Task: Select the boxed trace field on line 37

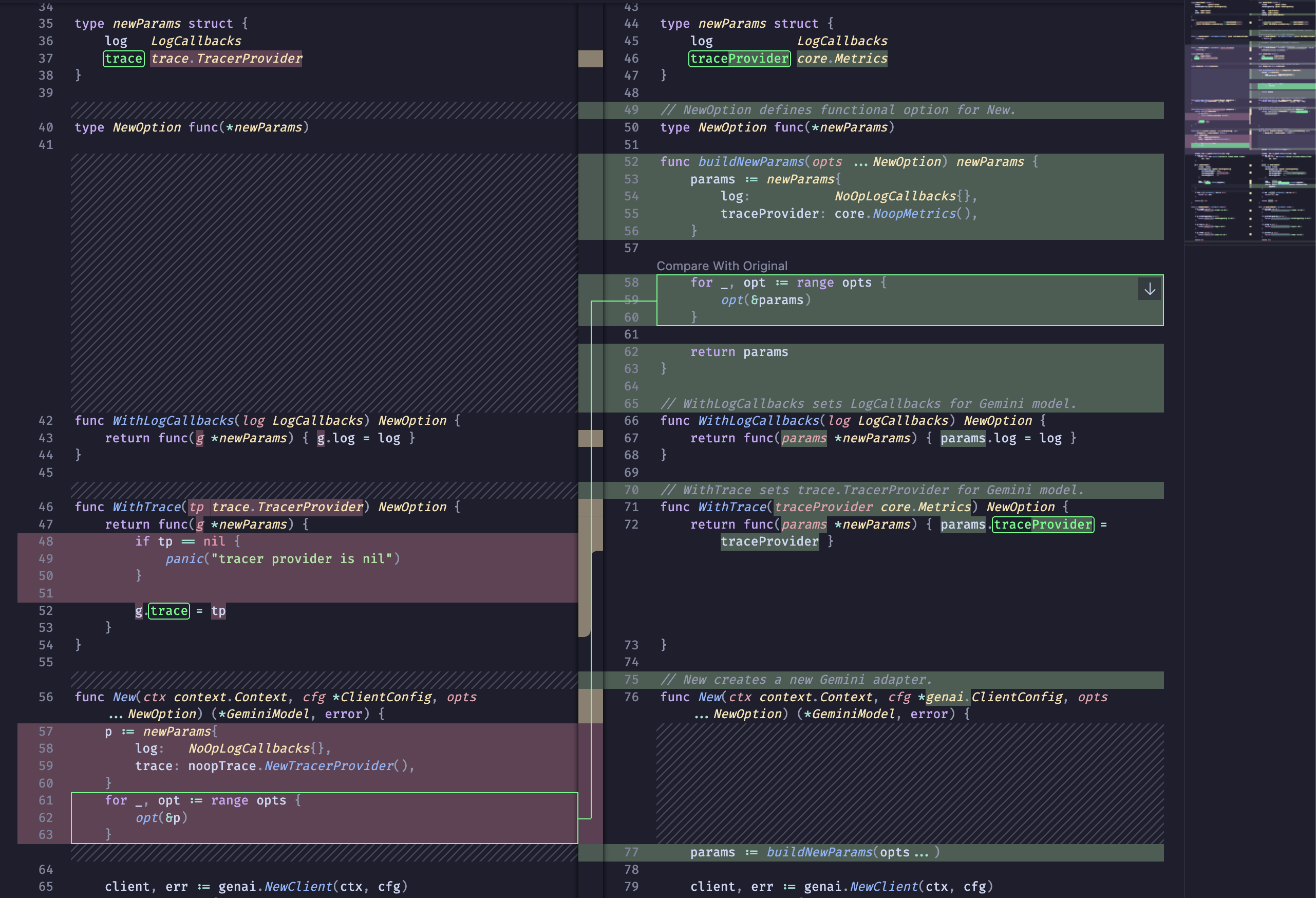Action: pyautogui.click(x=123, y=59)
